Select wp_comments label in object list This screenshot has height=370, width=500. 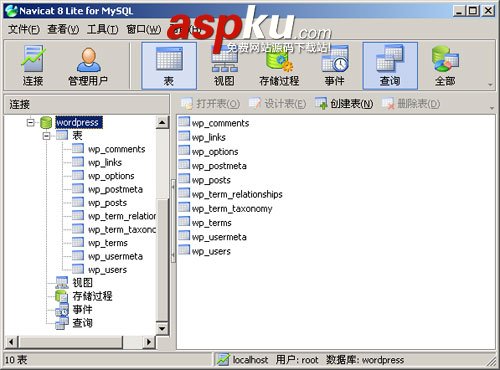tap(220, 123)
